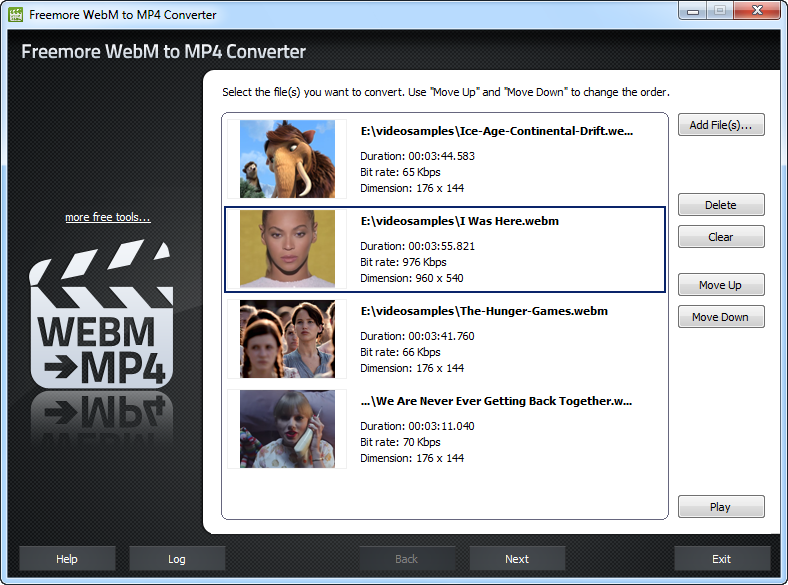Click the Bit rate 70 Kbps text
Screen dimensions: 788x585
(x=400, y=442)
